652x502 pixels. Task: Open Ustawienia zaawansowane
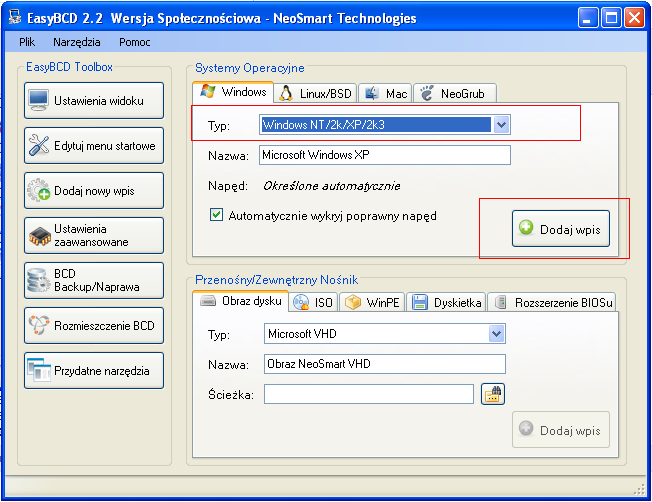pyautogui.click(x=94, y=235)
